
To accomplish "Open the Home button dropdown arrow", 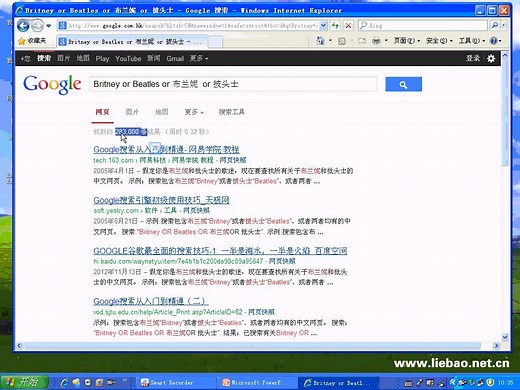I will 330,41.
